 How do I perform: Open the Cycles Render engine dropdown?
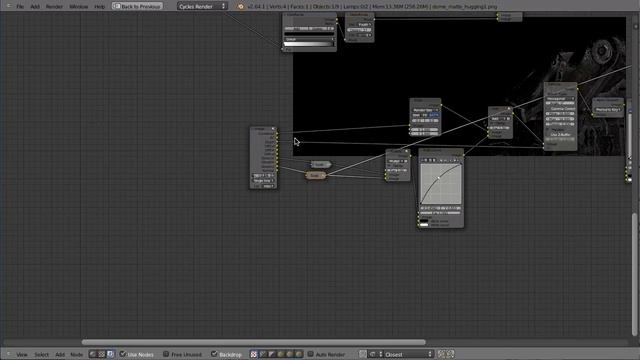click(x=202, y=6)
